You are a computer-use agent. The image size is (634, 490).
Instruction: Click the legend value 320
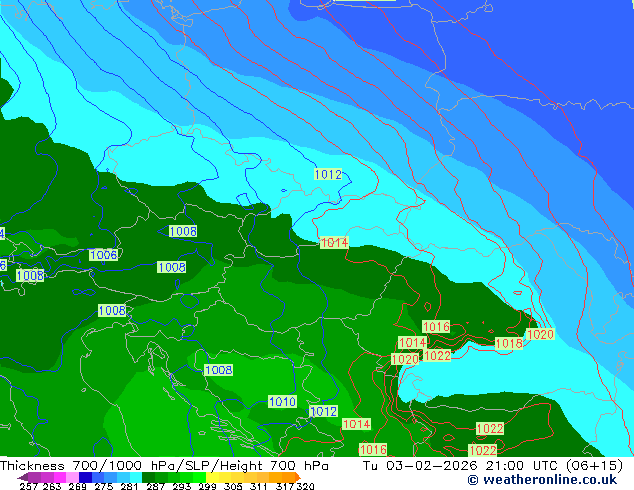tap(305, 486)
